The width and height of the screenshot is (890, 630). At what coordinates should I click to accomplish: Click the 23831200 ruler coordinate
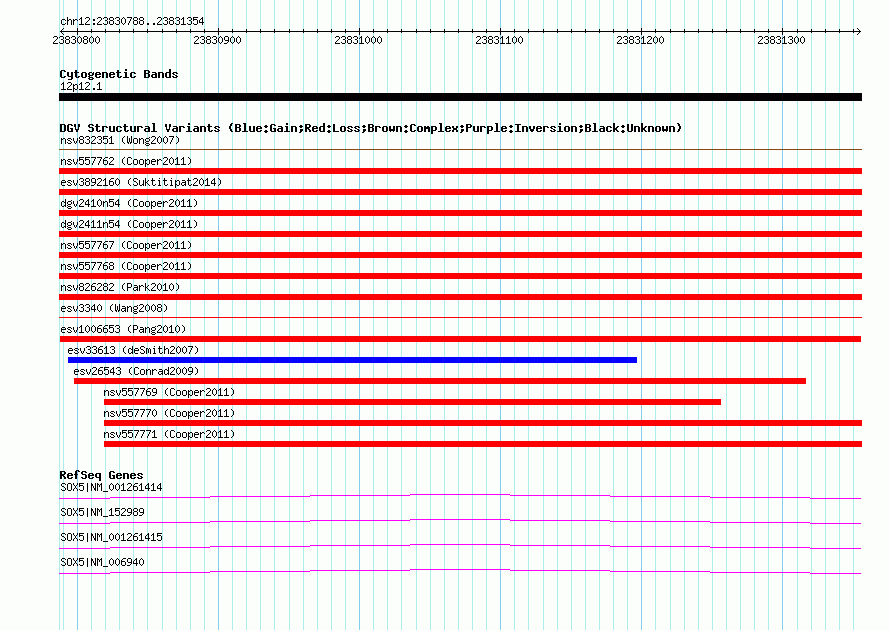[640, 40]
